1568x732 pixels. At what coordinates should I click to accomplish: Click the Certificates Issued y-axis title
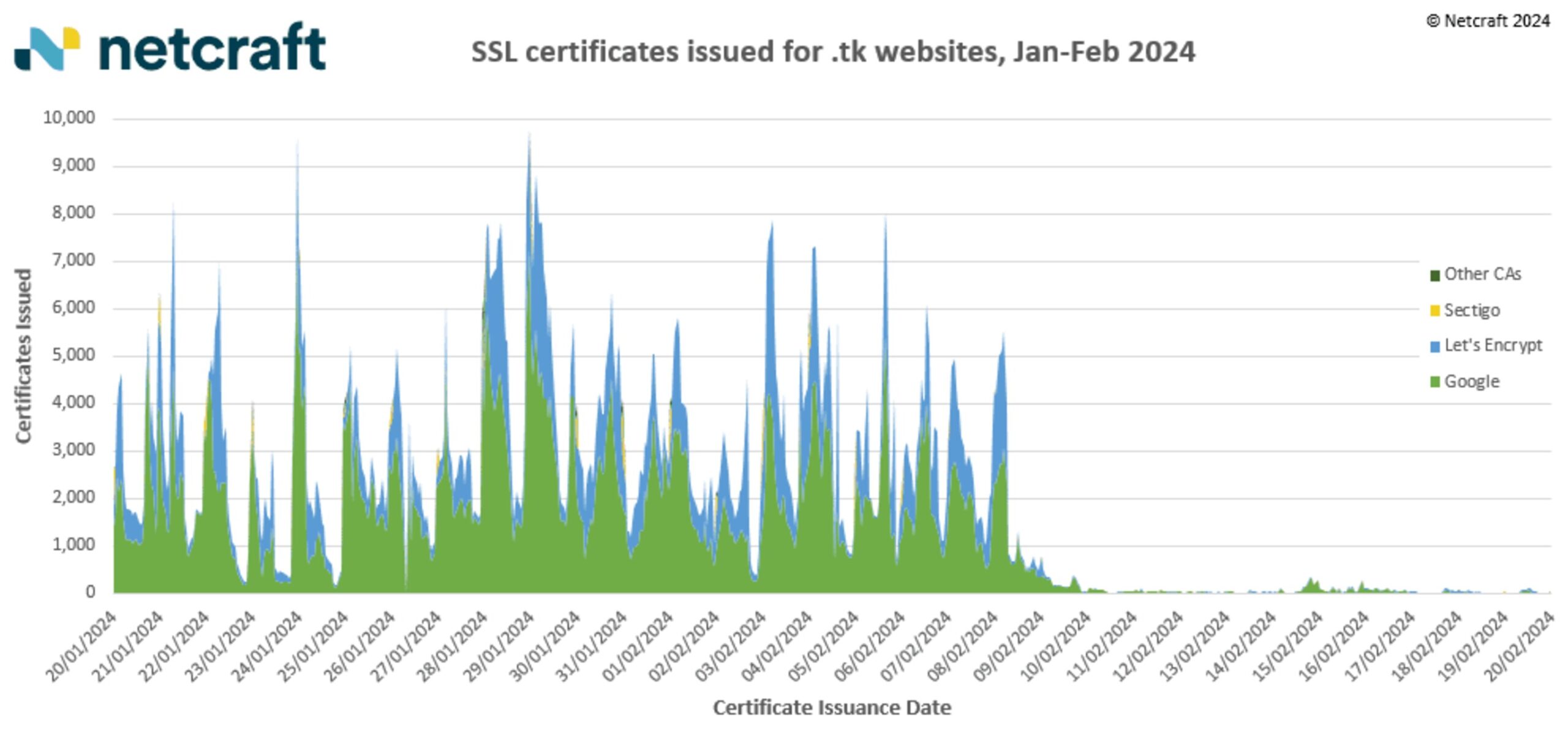coord(23,356)
